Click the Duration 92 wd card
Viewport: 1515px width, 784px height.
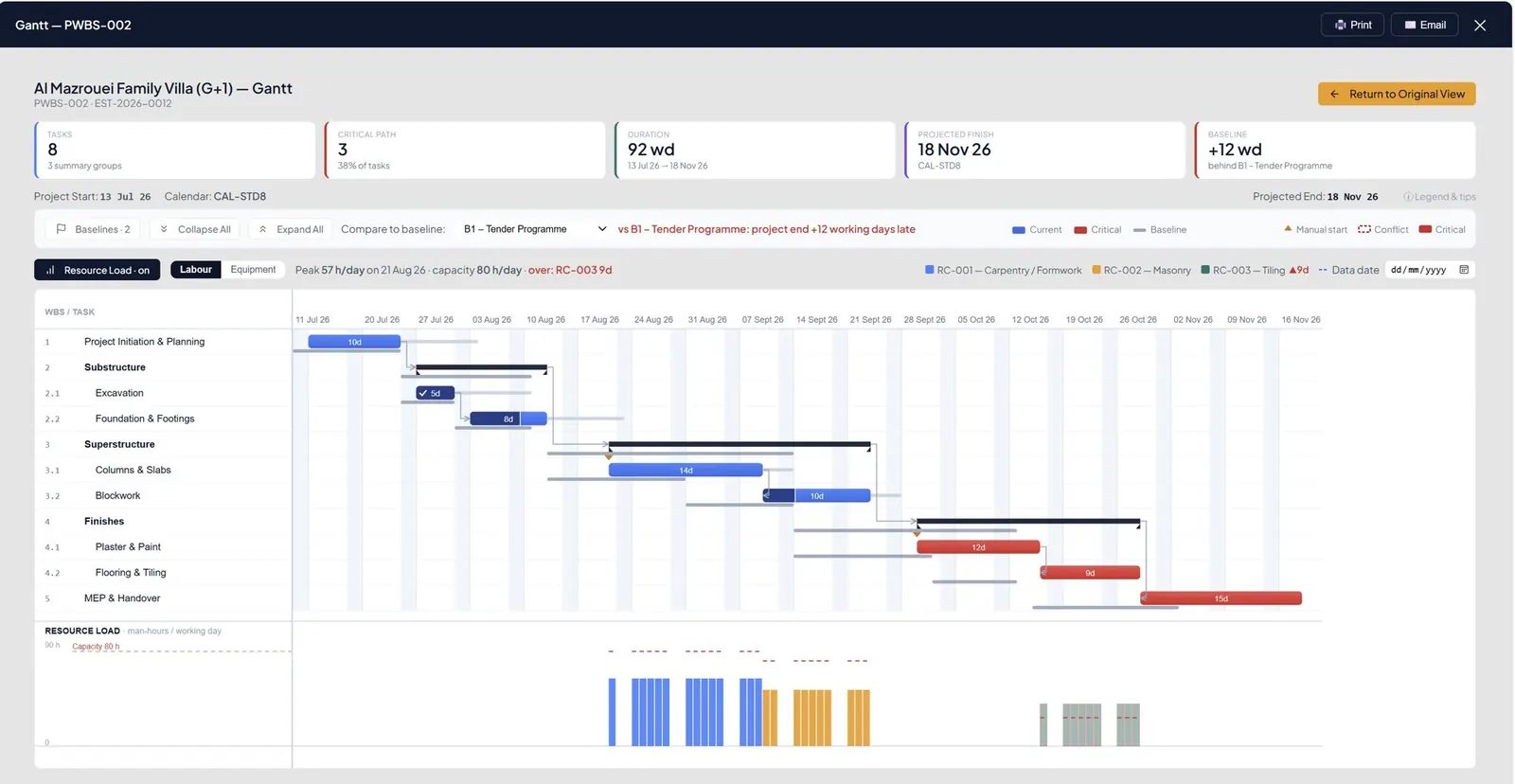(755, 150)
